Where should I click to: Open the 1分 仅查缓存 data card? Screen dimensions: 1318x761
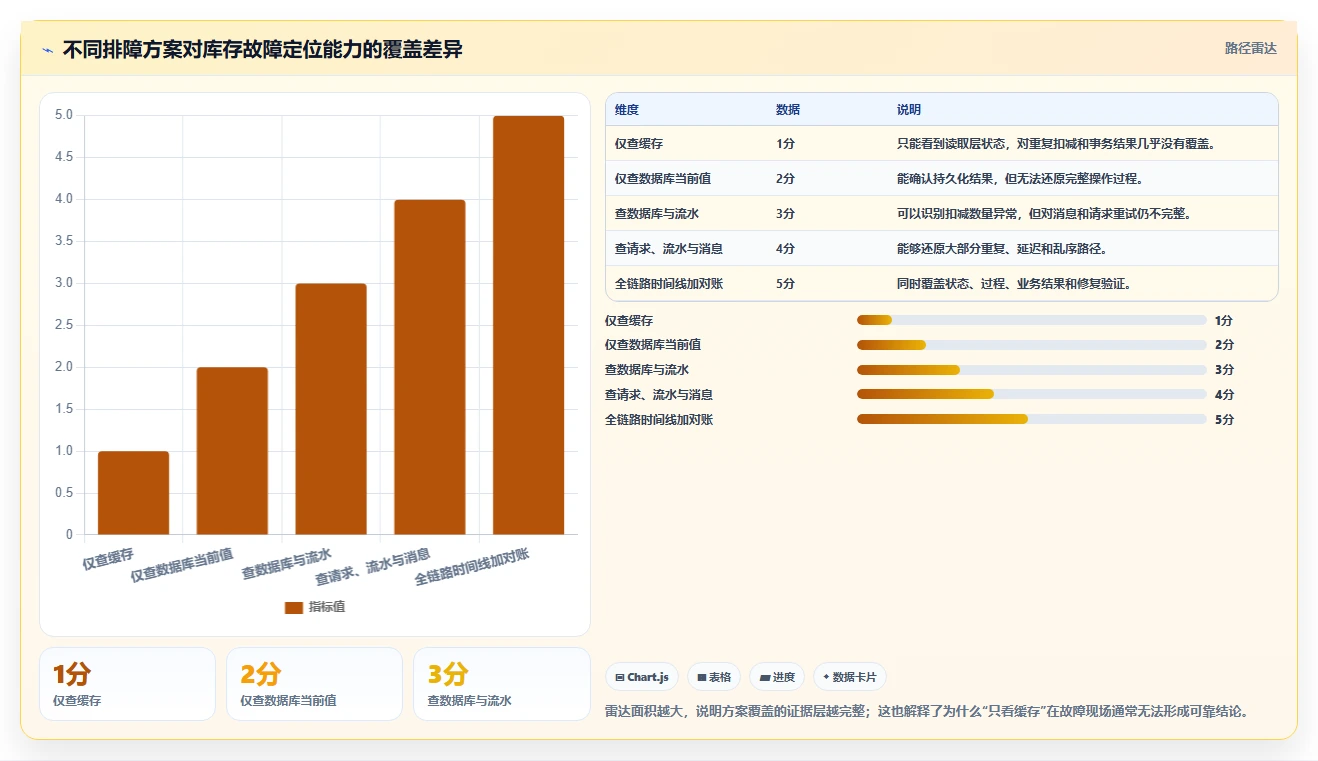pos(127,684)
